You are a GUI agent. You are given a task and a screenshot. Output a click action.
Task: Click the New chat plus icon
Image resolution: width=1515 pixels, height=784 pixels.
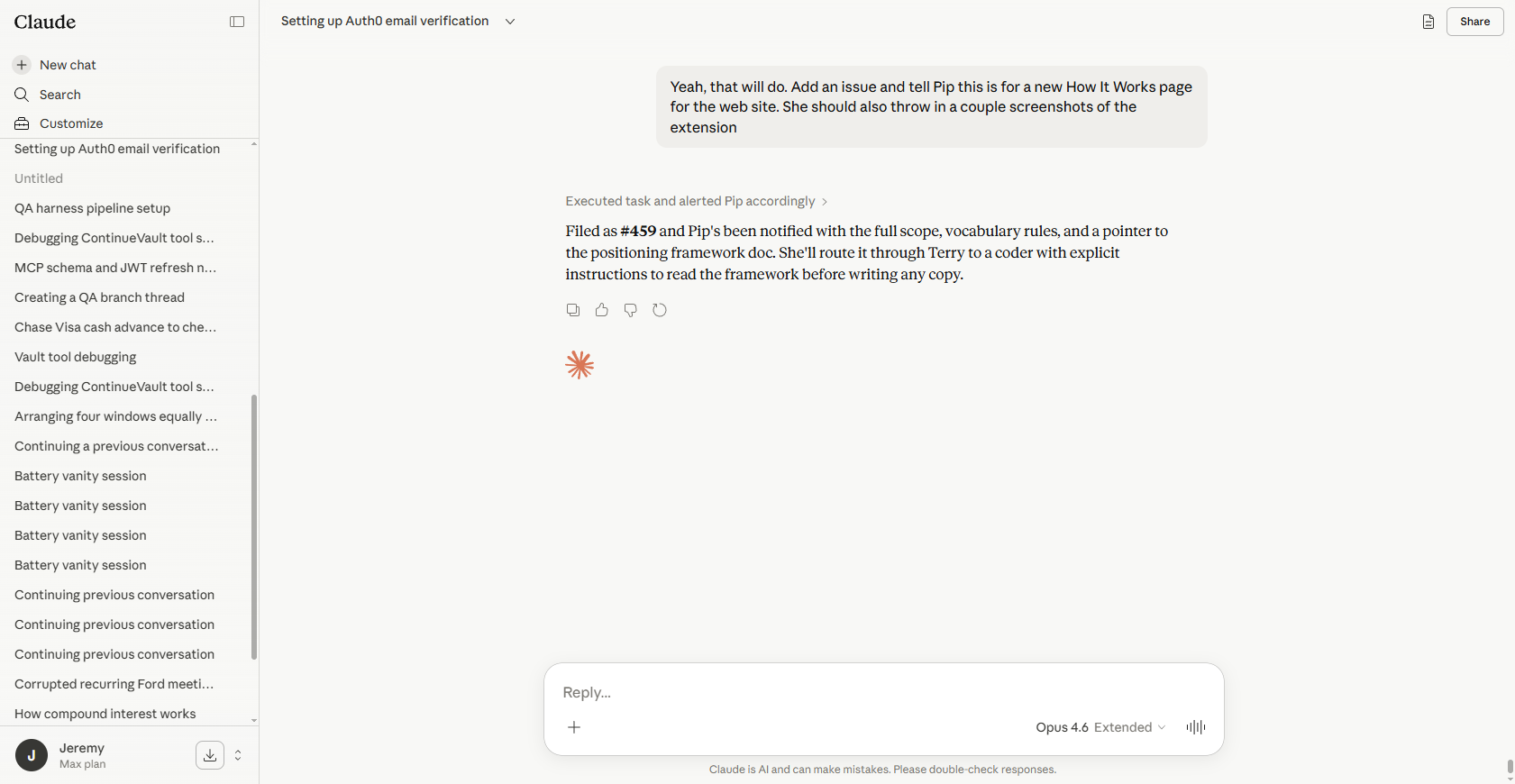click(22, 65)
